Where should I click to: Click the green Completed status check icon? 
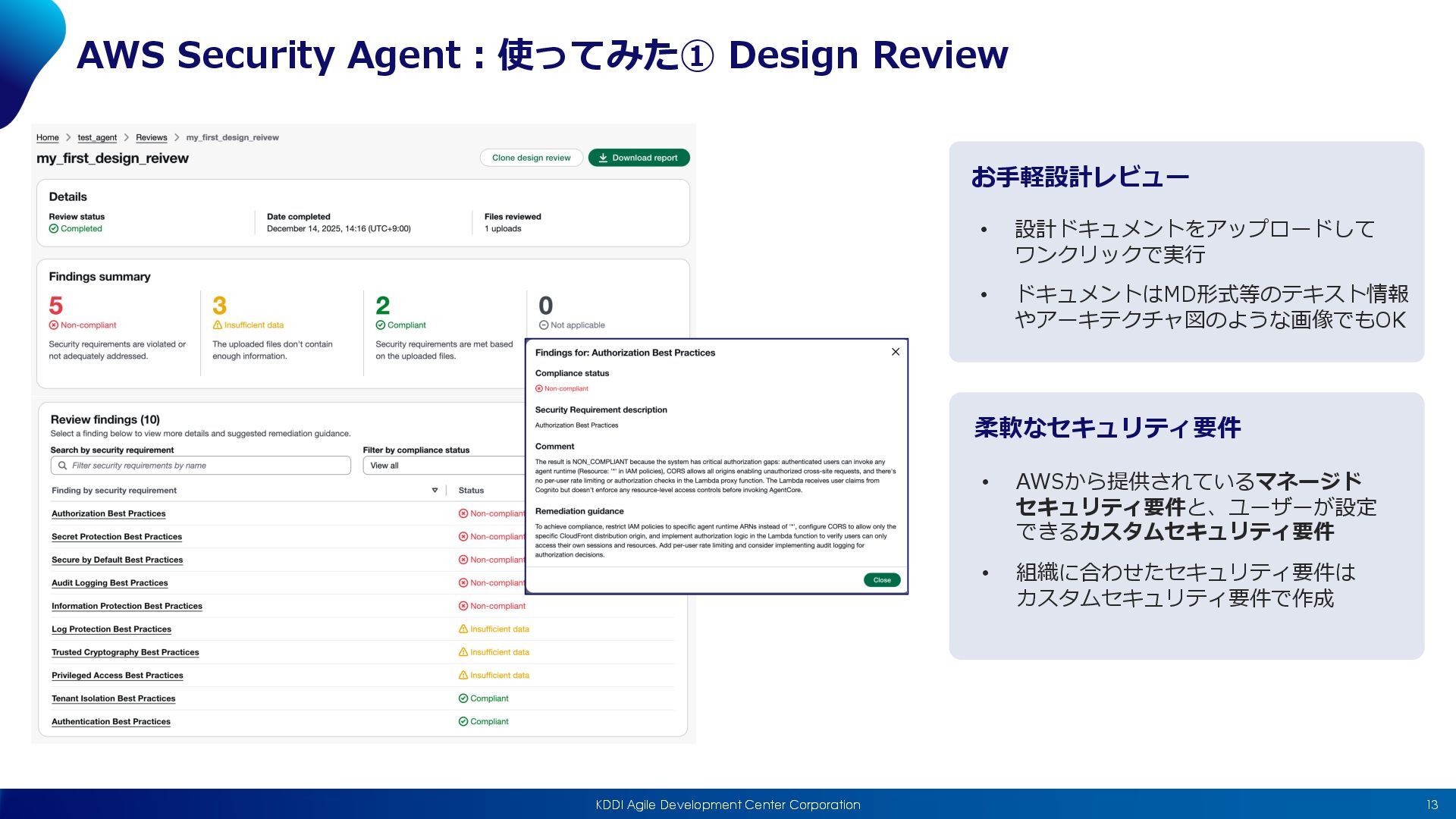pos(54,229)
